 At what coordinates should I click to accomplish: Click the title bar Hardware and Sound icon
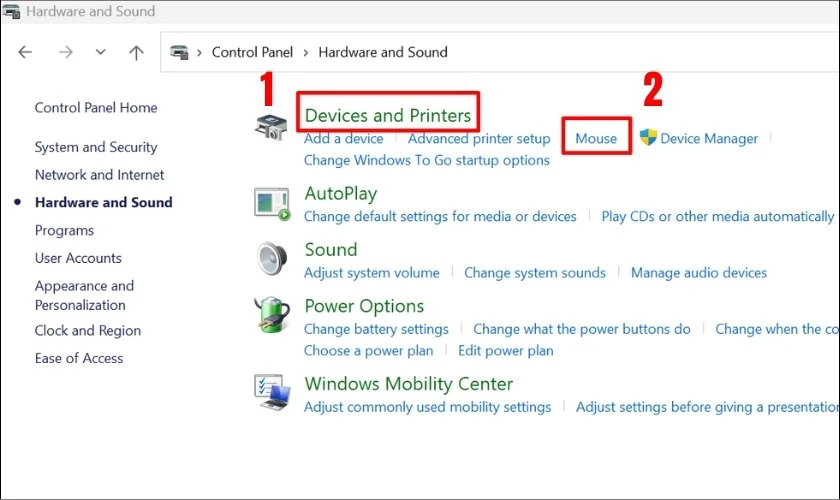point(11,11)
